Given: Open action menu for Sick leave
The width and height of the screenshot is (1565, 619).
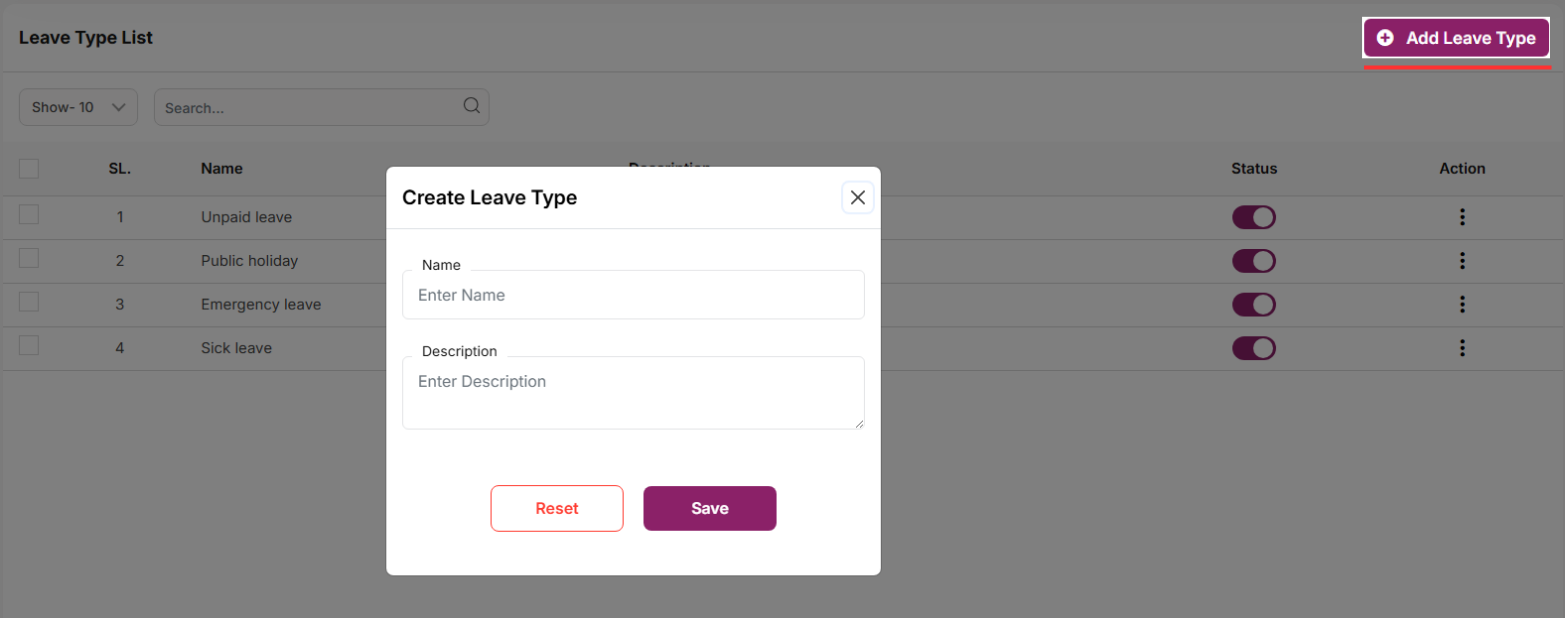Looking at the screenshot, I should (1462, 348).
